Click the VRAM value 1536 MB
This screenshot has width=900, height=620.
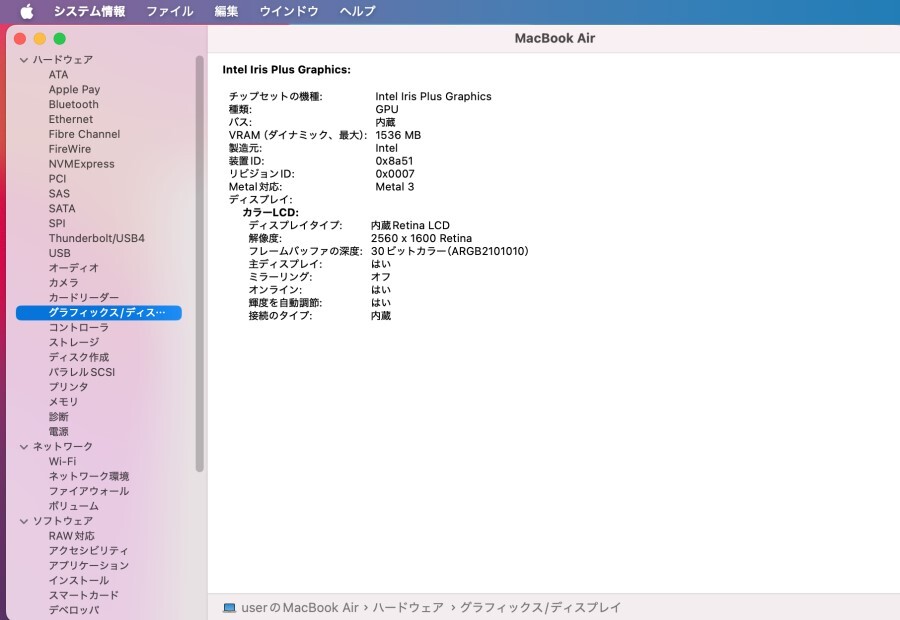click(398, 135)
